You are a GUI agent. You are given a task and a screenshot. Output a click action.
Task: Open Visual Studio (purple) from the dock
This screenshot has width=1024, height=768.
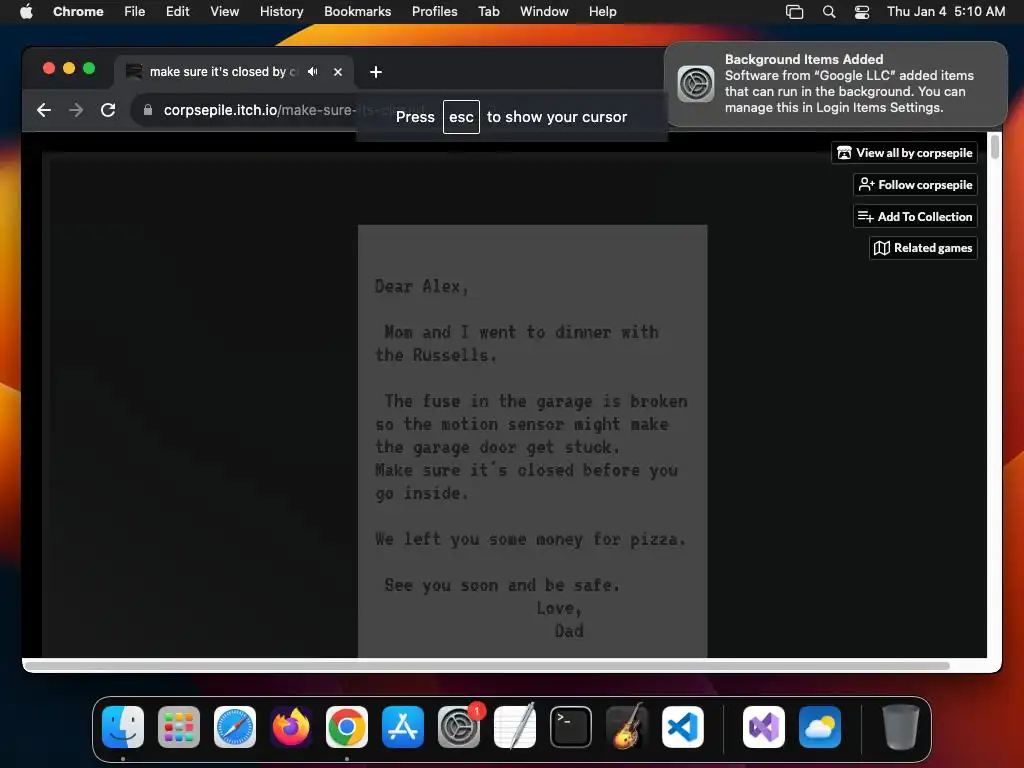pyautogui.click(x=764, y=727)
